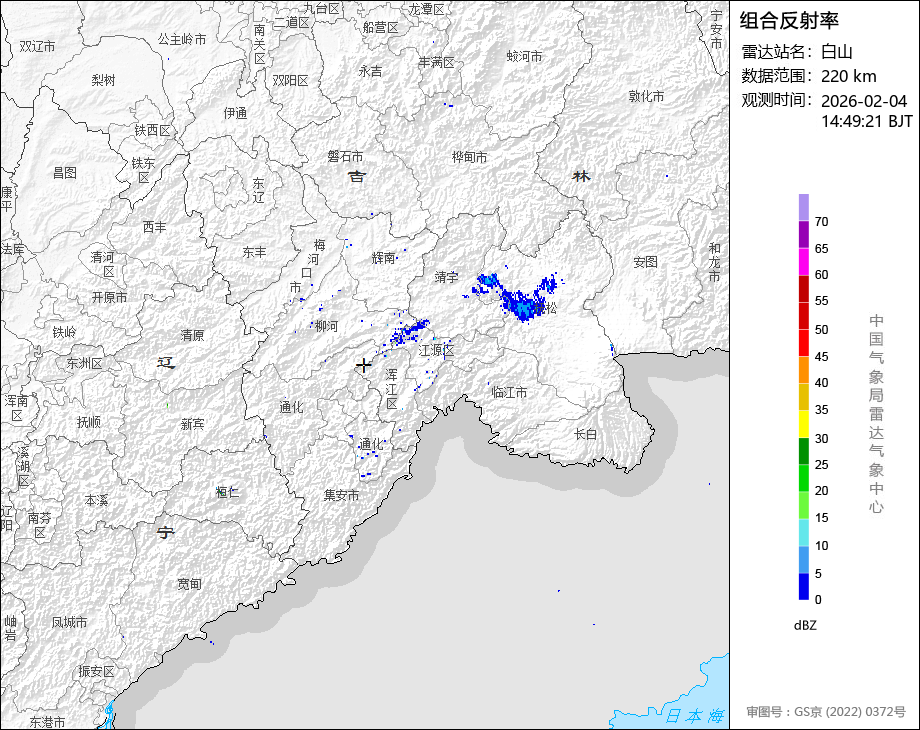Click the 梨树 map label

pos(103,80)
